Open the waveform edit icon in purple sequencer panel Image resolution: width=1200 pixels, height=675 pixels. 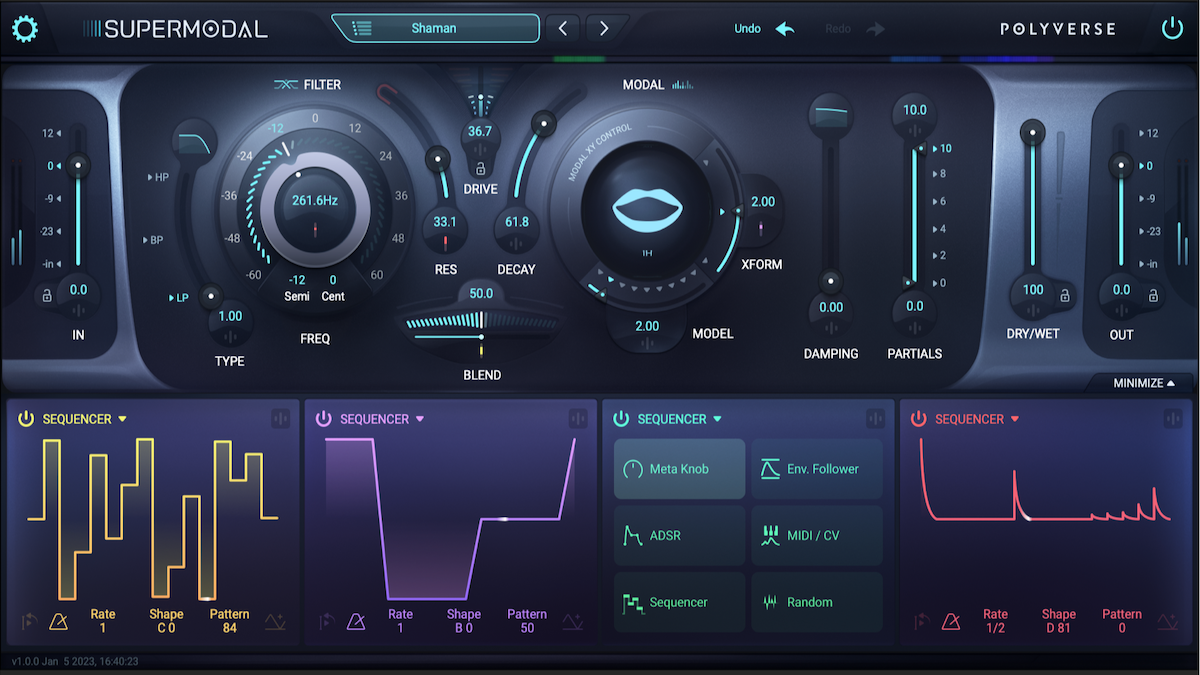pos(572,620)
